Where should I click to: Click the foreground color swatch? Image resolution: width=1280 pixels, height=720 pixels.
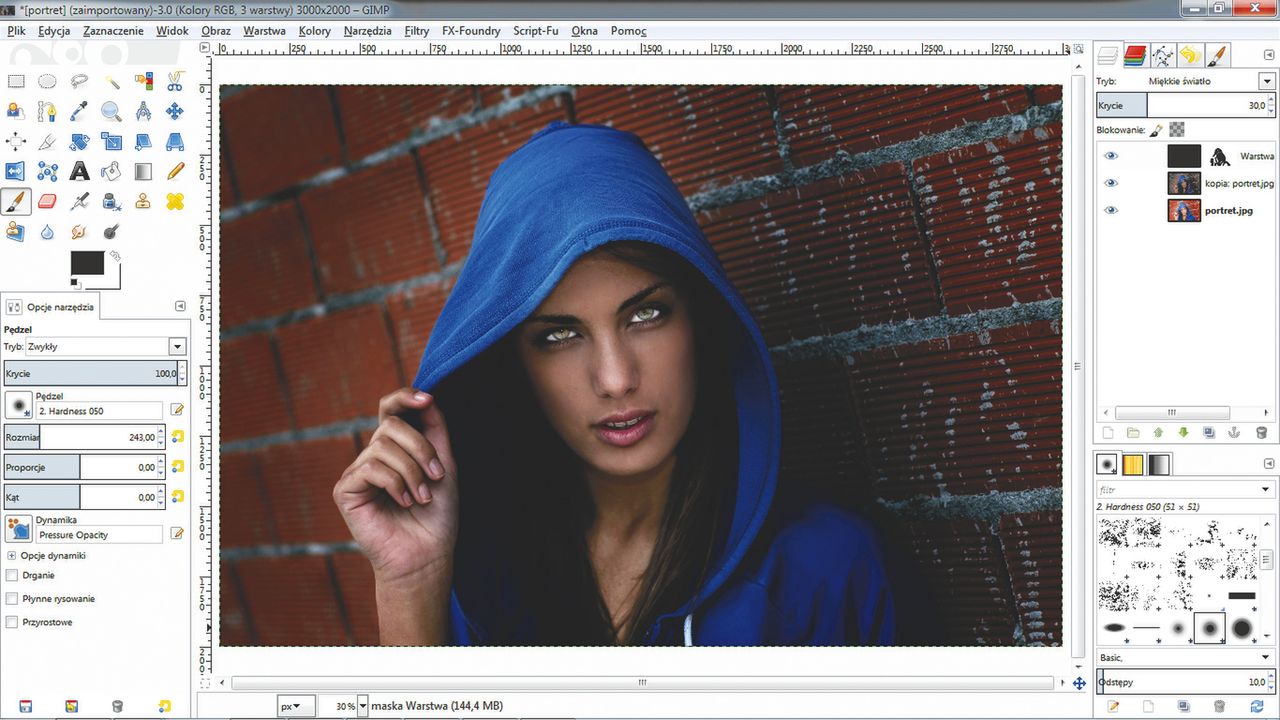click(87, 263)
